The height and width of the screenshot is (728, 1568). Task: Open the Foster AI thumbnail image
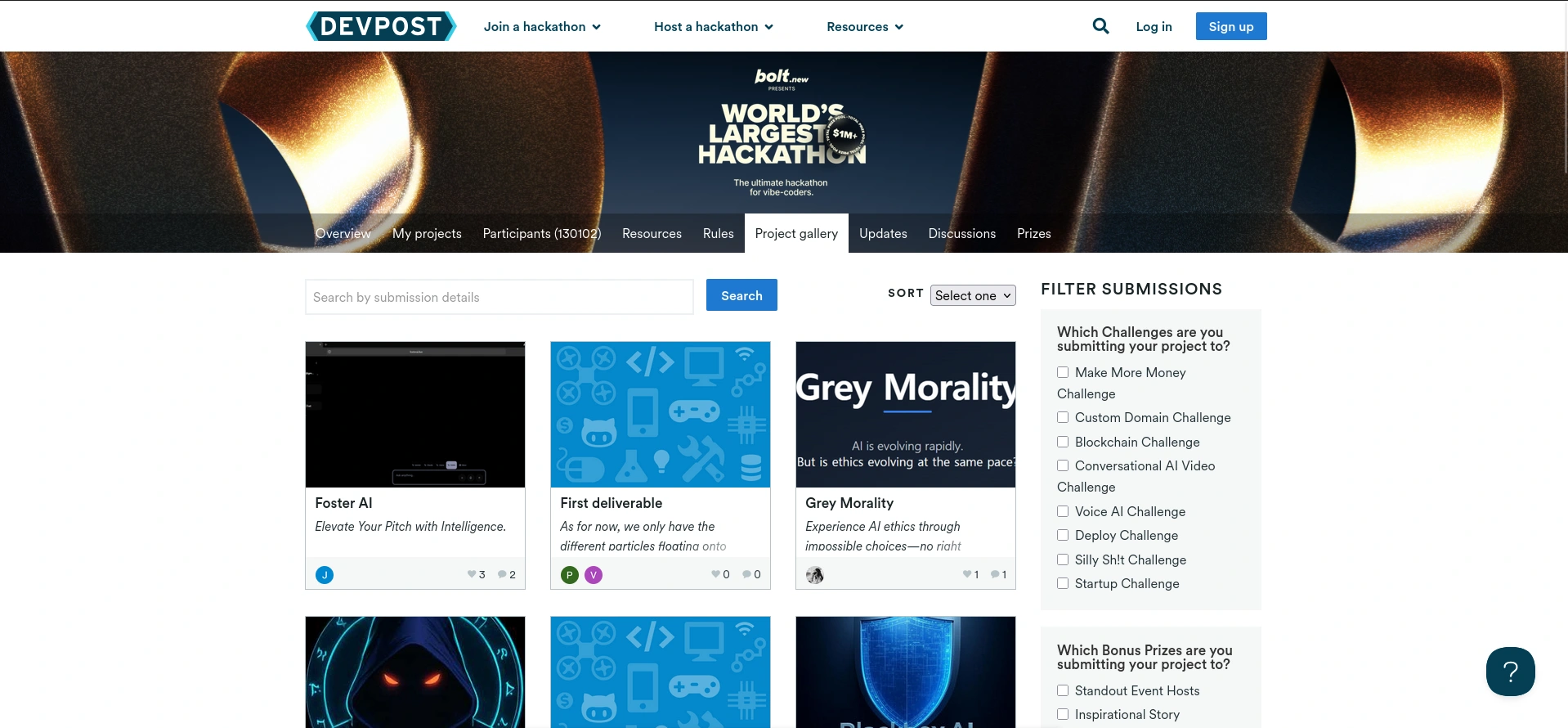click(x=415, y=415)
